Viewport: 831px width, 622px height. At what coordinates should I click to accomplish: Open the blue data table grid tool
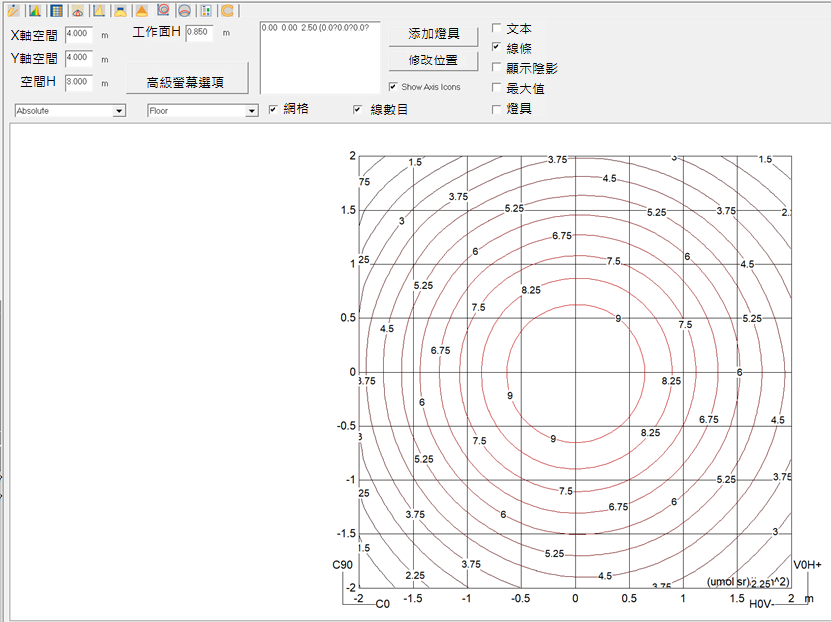pyautogui.click(x=56, y=10)
